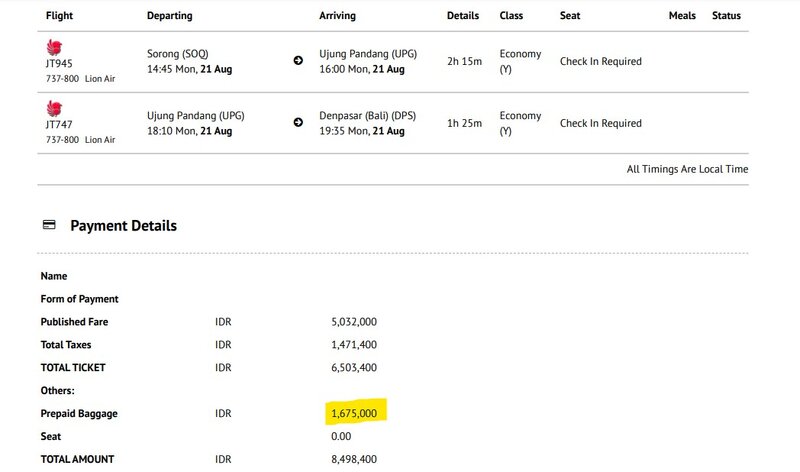Click the Prepaid Baggage label
The image size is (800, 472).
coord(79,413)
